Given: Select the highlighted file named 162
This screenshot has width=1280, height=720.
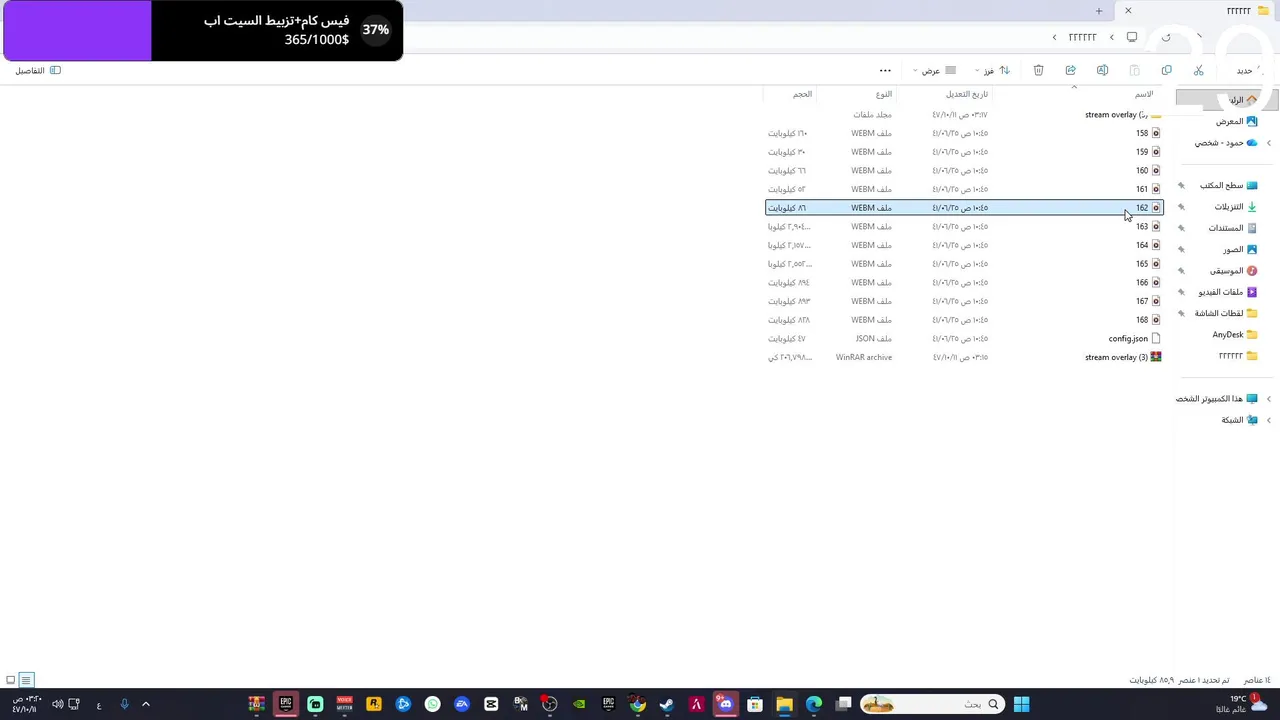Looking at the screenshot, I should point(964,208).
